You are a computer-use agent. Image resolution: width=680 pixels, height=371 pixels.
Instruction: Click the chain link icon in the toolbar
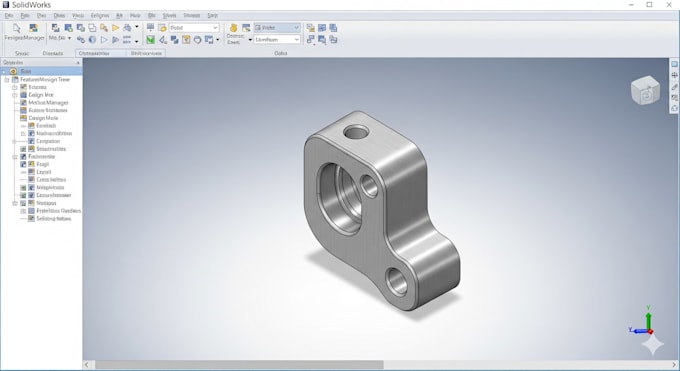(x=81, y=40)
